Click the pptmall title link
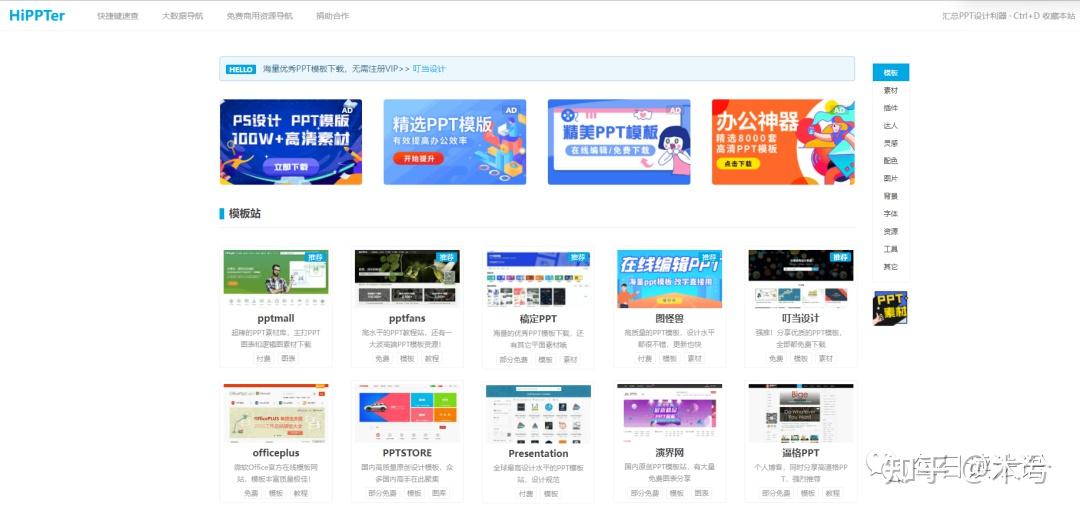The height and width of the screenshot is (514, 1080). (276, 318)
